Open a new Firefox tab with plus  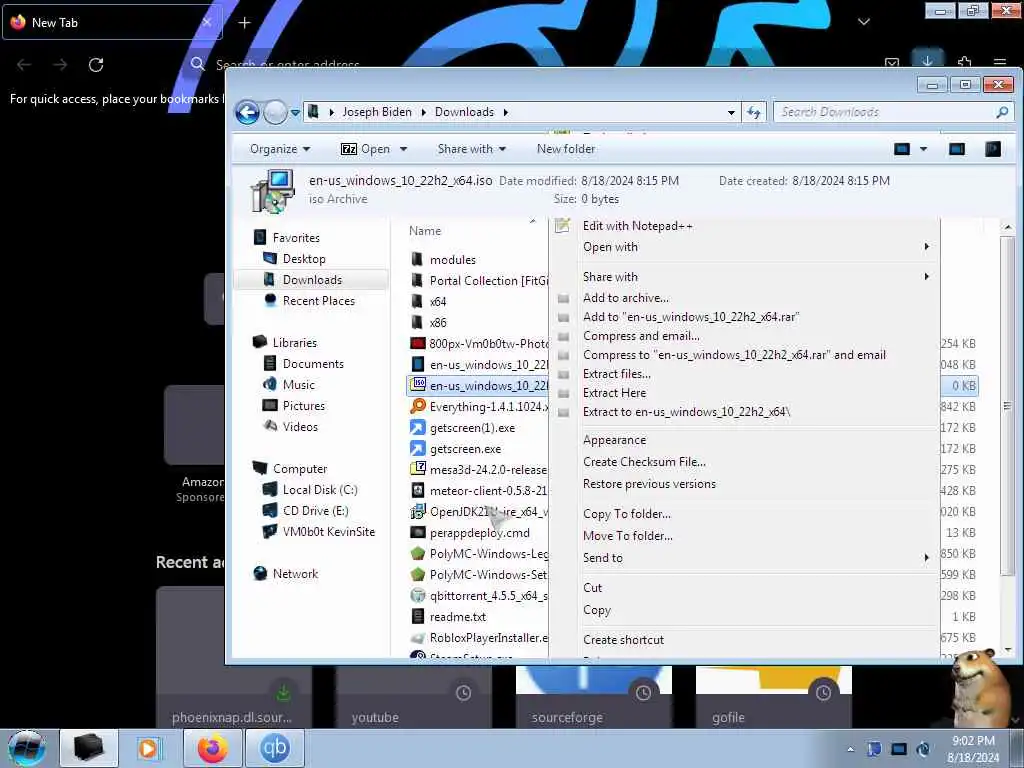click(x=244, y=23)
